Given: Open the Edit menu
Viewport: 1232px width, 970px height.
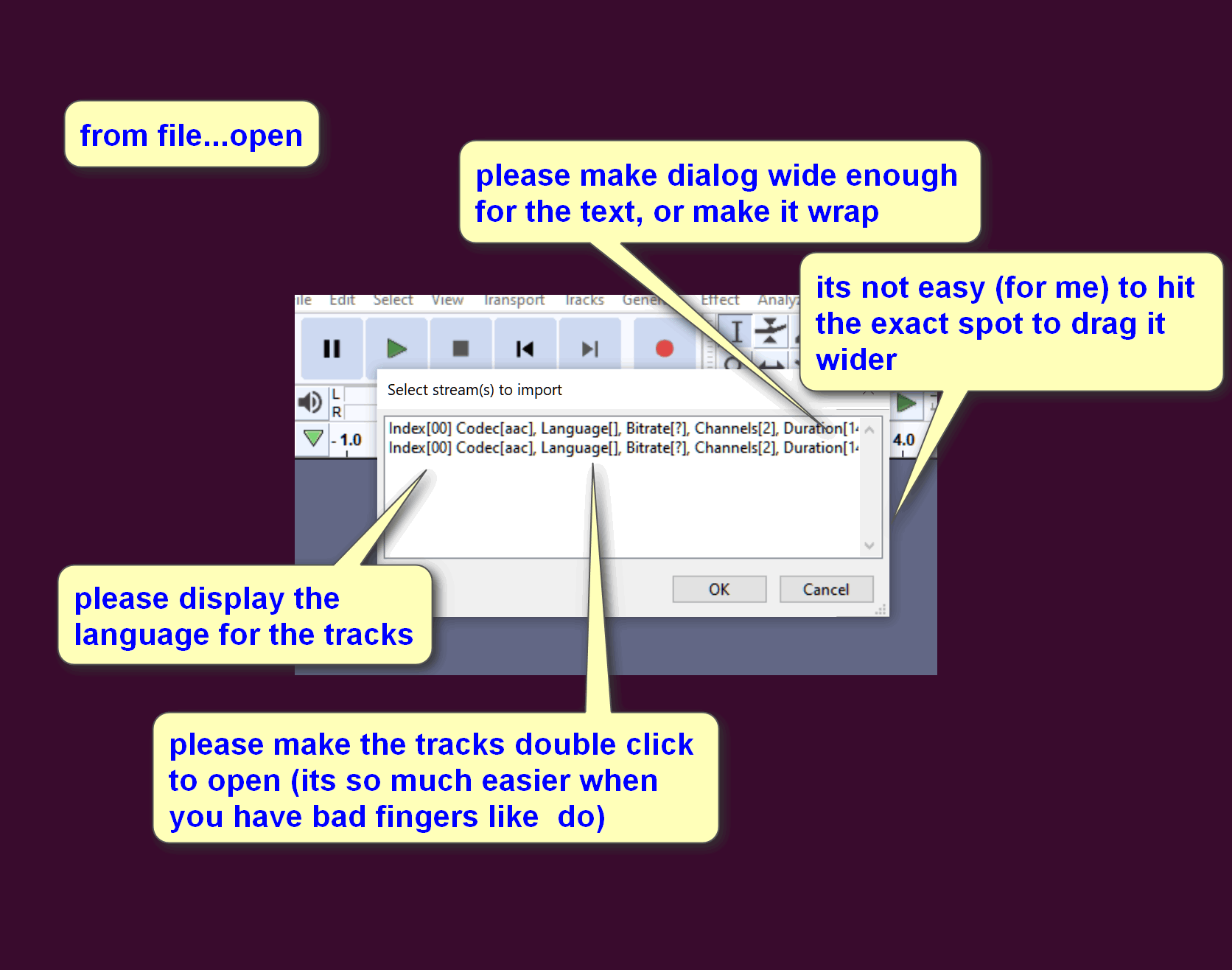Looking at the screenshot, I should click(342, 300).
